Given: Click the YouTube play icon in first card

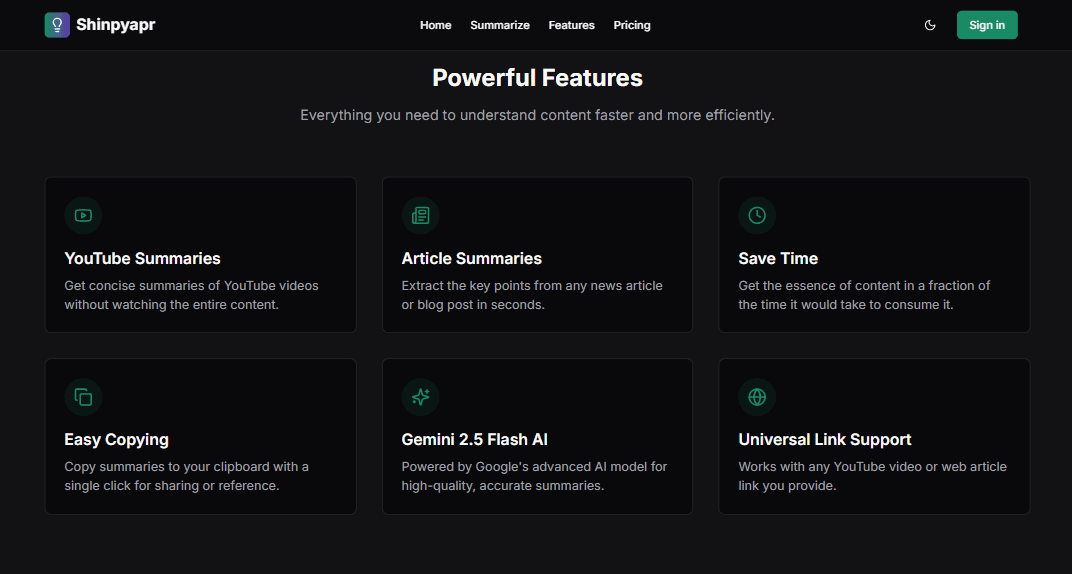Looking at the screenshot, I should (x=84, y=215).
